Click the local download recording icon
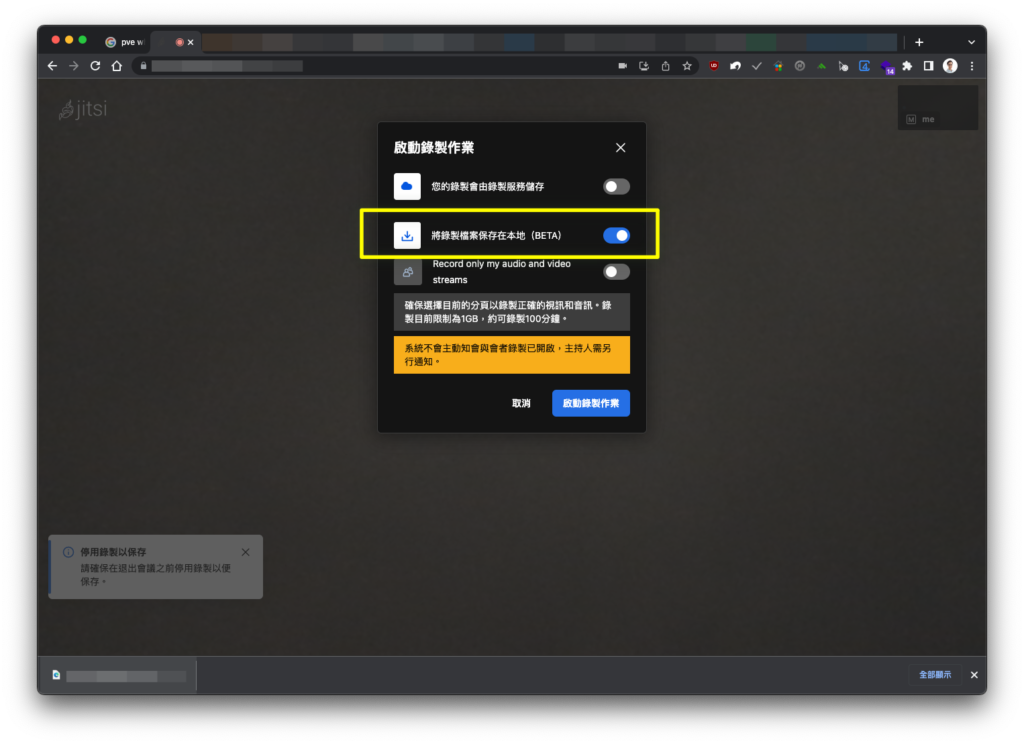The image size is (1024, 744). click(407, 235)
